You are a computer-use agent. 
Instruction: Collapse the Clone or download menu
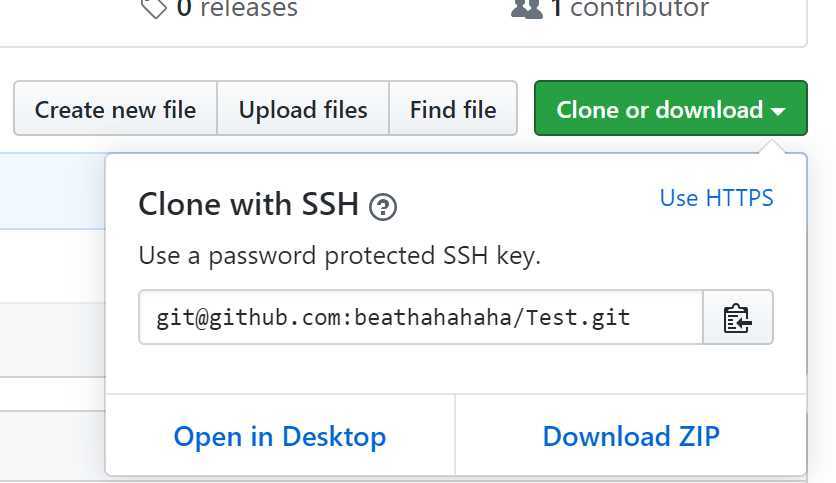click(x=671, y=108)
